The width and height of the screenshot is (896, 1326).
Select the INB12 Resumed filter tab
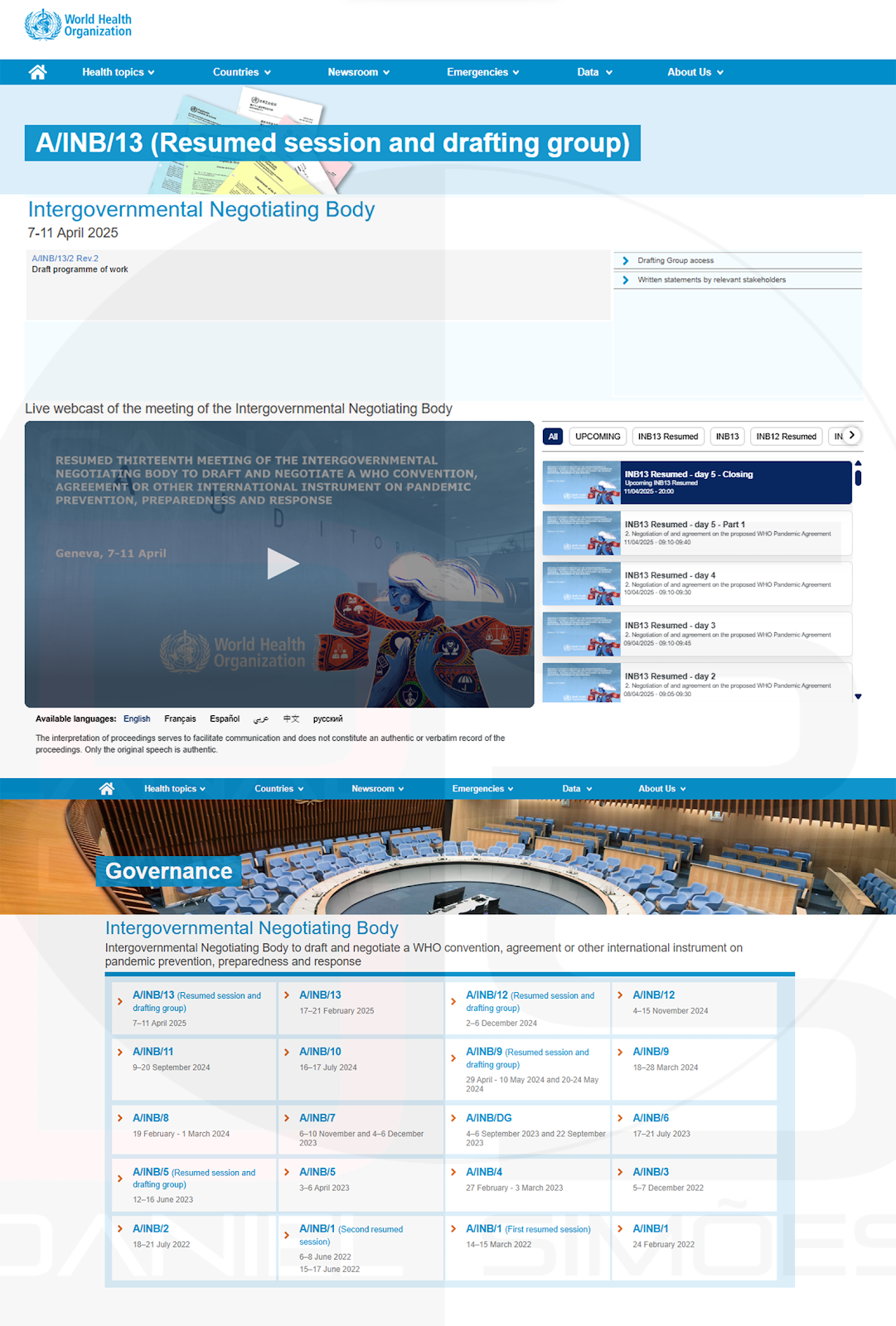point(787,436)
